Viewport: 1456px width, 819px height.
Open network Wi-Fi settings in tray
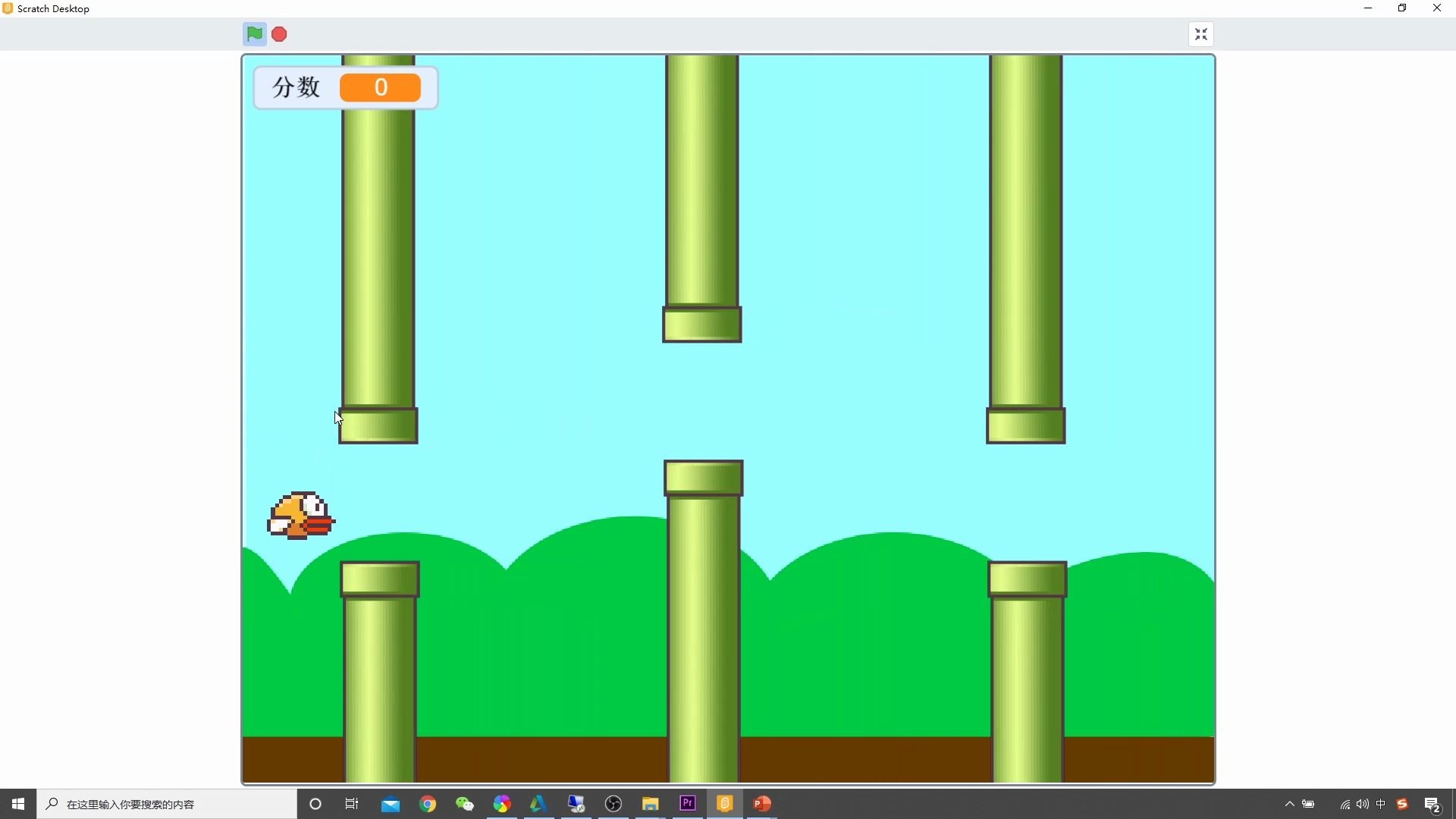pyautogui.click(x=1345, y=804)
